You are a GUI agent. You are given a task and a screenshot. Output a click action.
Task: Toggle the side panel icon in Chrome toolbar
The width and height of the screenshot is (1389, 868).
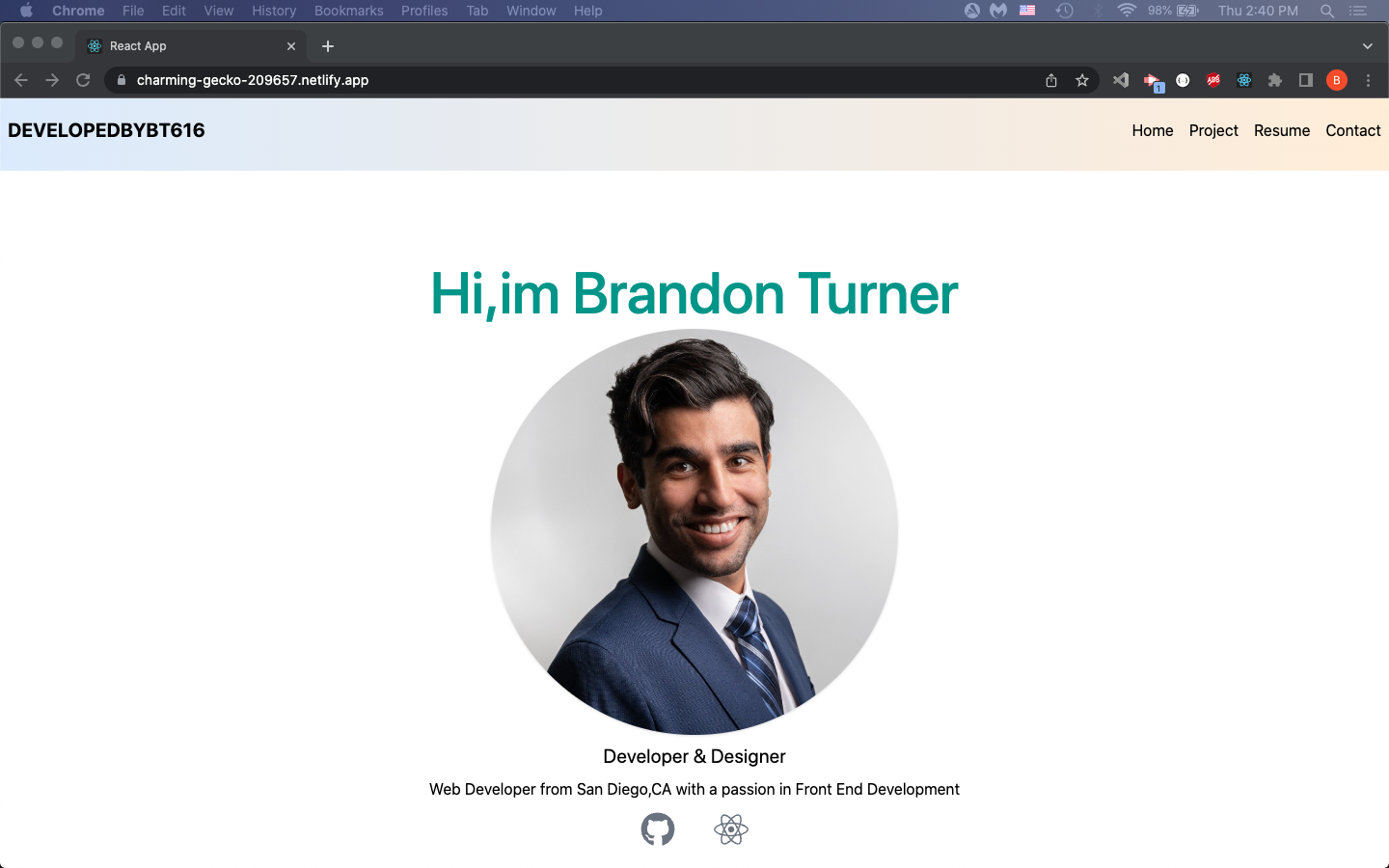[x=1305, y=80]
